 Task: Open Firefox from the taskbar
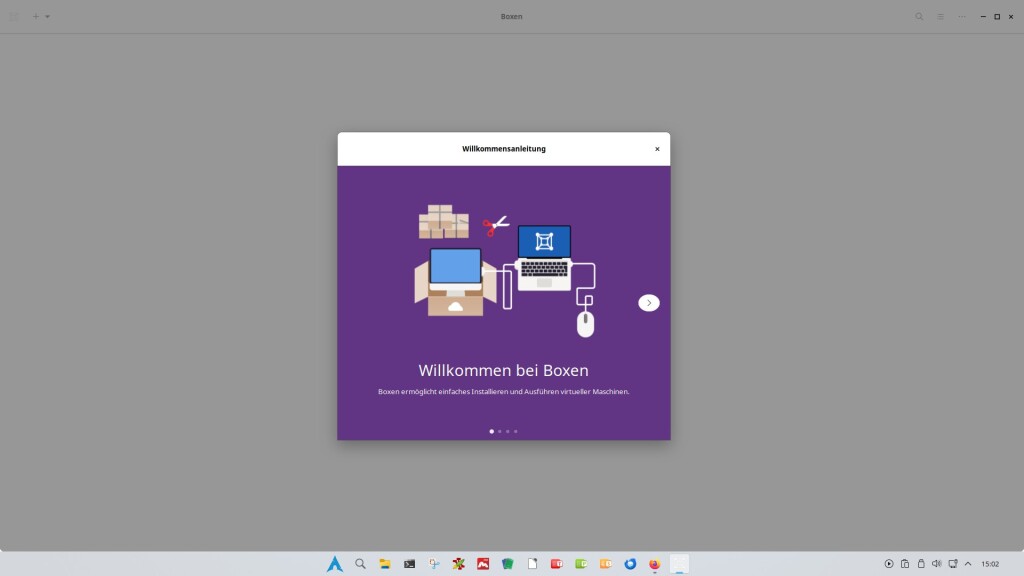[654, 564]
